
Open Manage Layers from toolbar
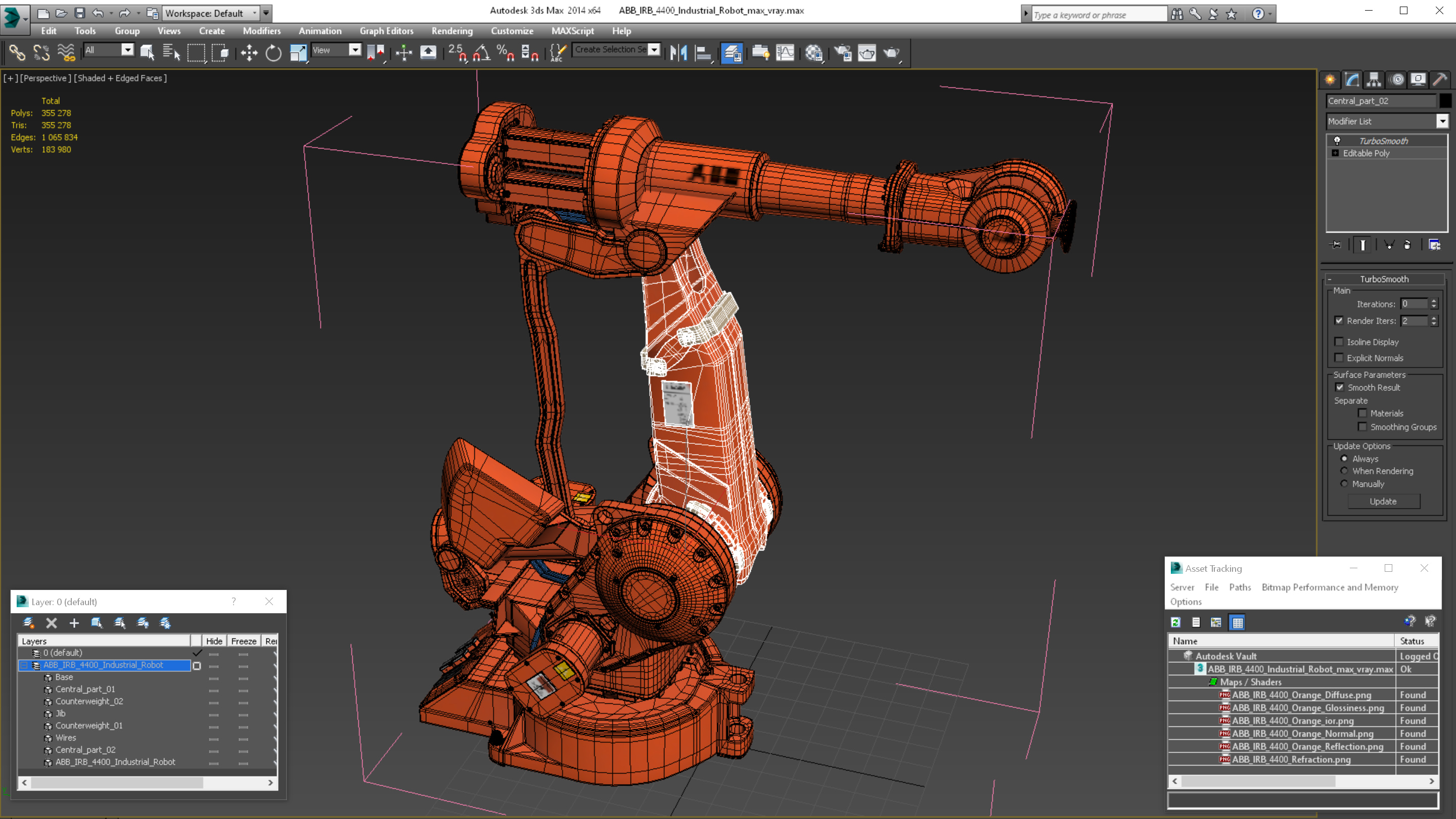coord(732,53)
